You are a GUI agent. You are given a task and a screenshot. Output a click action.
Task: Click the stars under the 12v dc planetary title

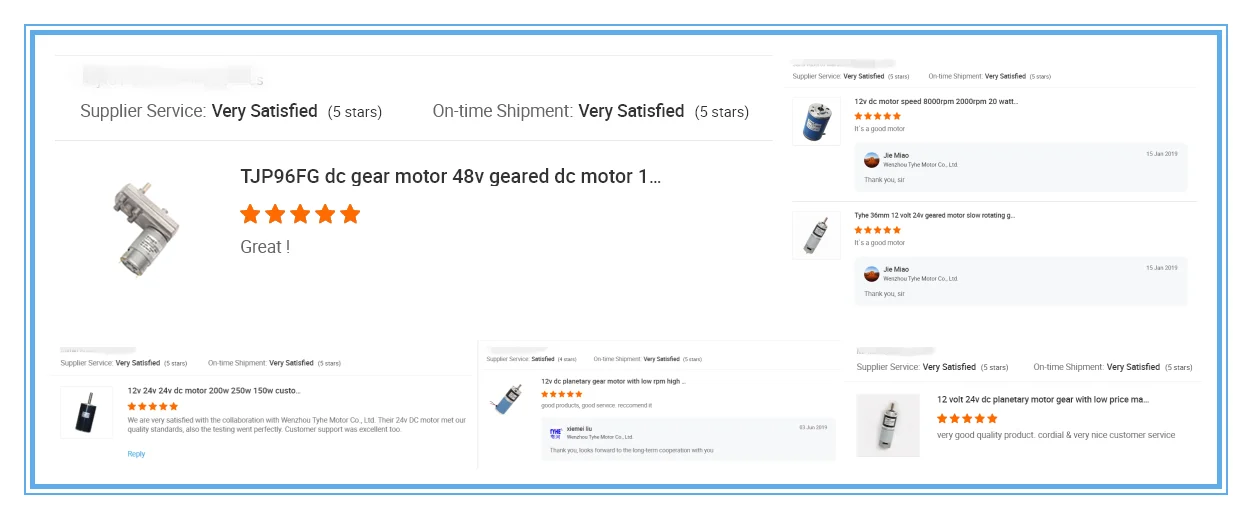tap(562, 394)
